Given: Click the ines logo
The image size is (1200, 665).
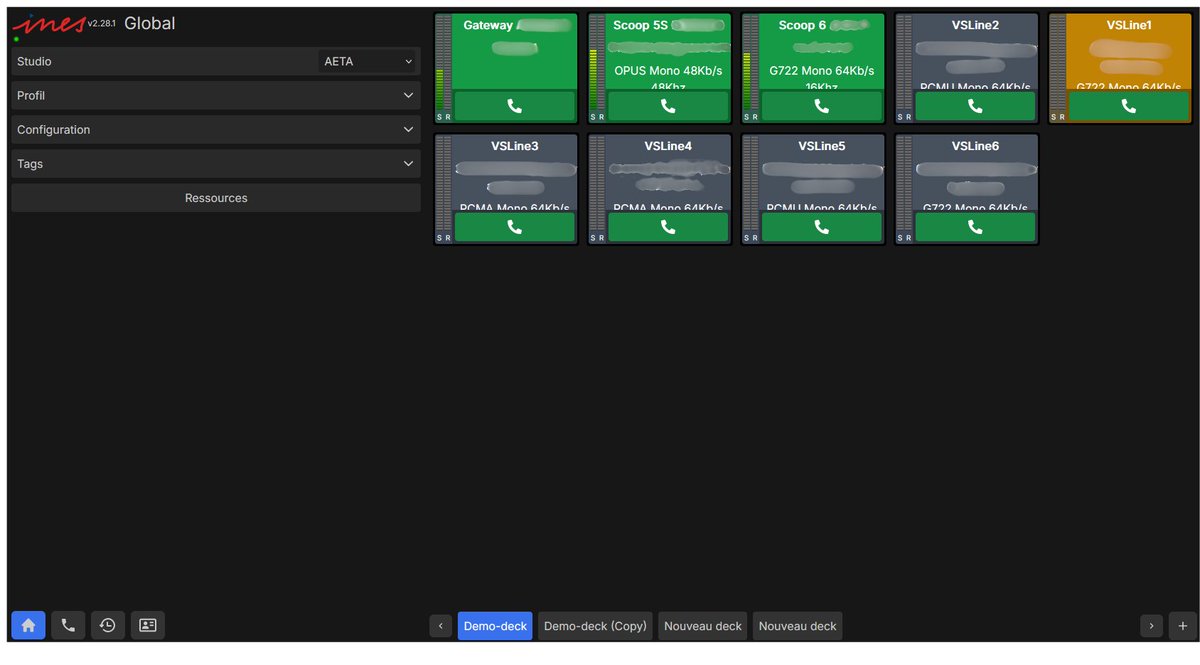Looking at the screenshot, I should (x=48, y=25).
